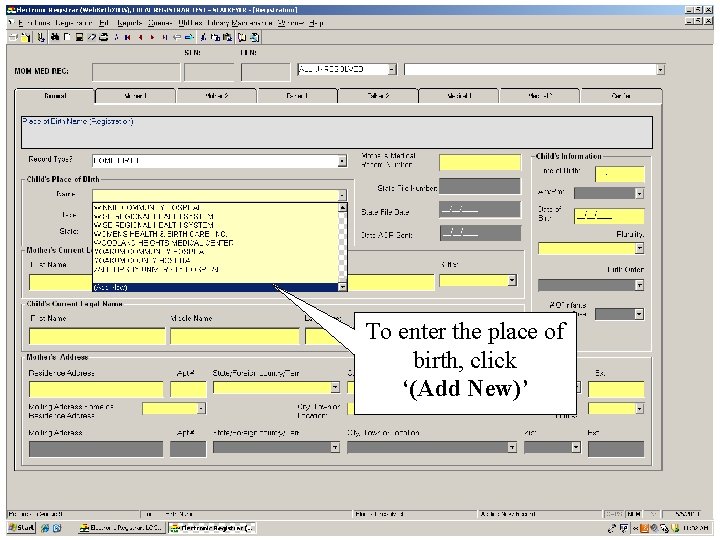Open the ALL UNRESOLVED dropdown at top
Viewport: 720px width, 540px height.
click(392, 69)
